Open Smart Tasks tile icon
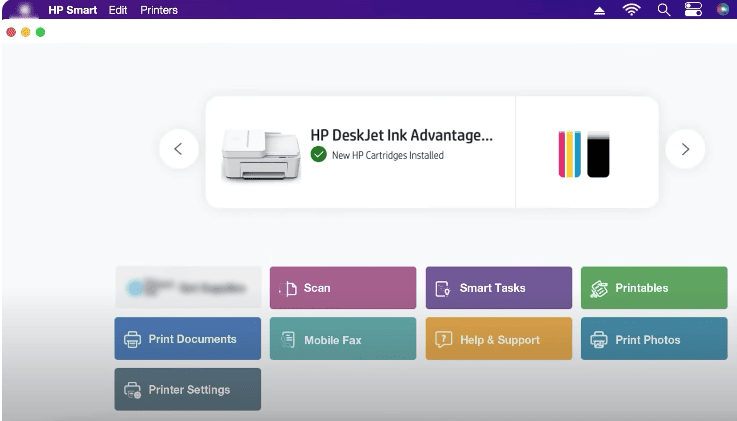 (443, 288)
